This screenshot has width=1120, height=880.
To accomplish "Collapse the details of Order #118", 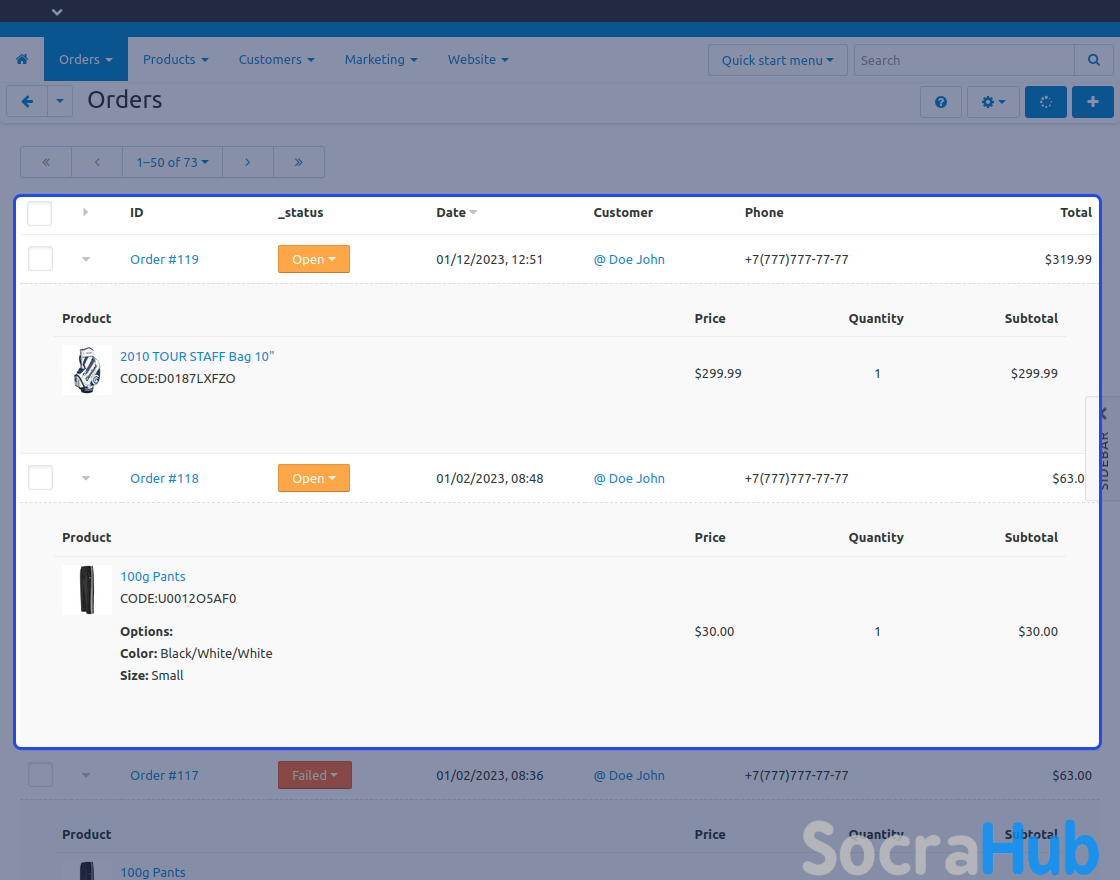I will 86,478.
